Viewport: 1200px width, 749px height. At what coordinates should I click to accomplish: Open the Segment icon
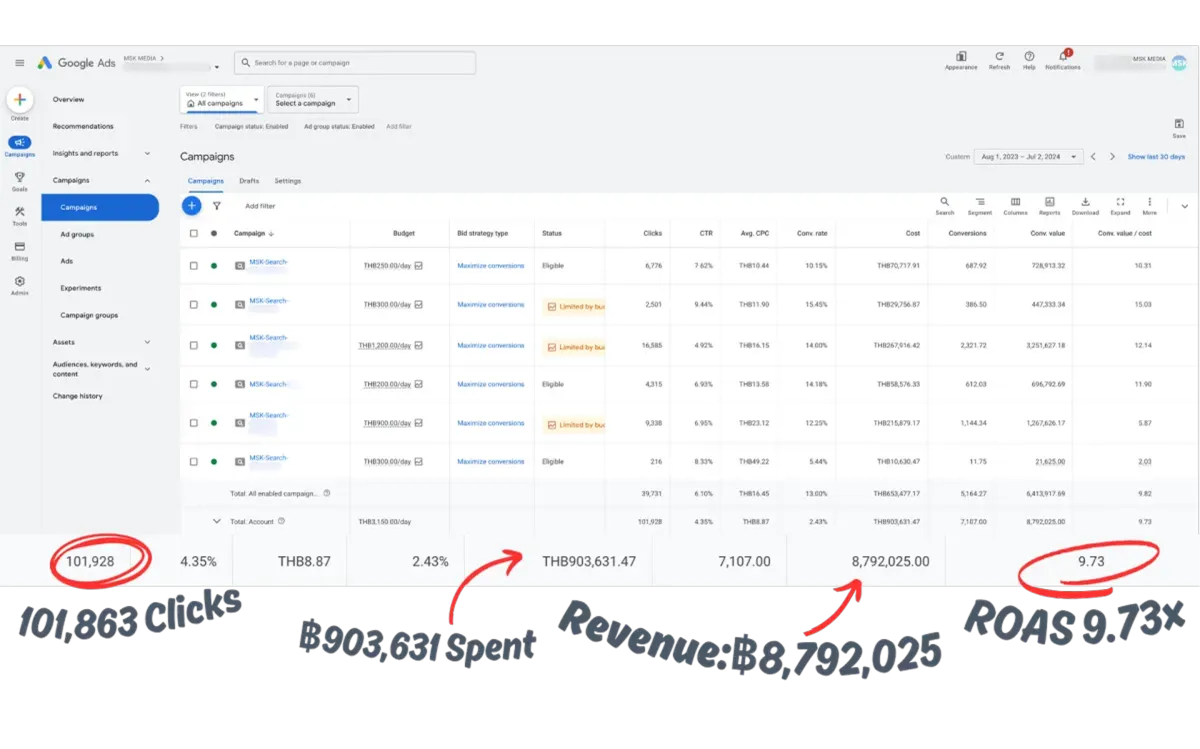point(980,202)
